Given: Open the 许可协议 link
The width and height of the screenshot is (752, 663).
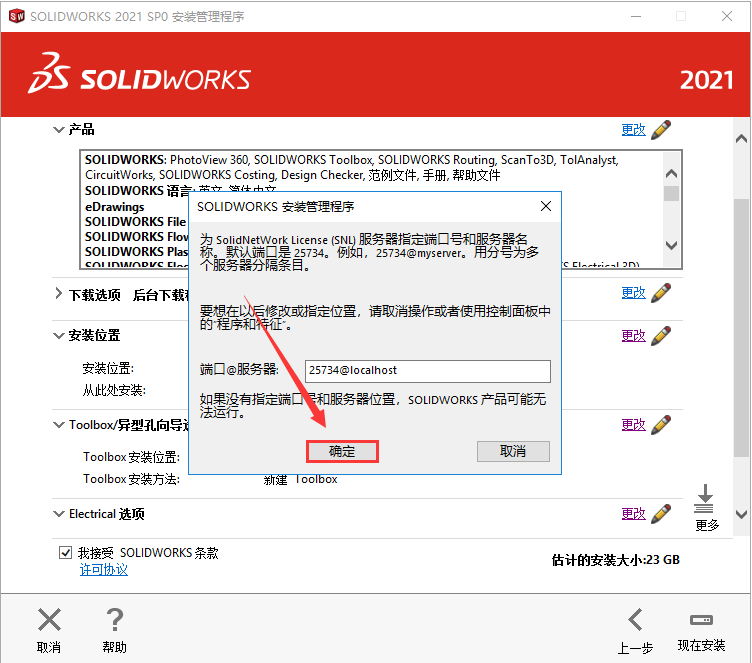Looking at the screenshot, I should coord(104,569).
